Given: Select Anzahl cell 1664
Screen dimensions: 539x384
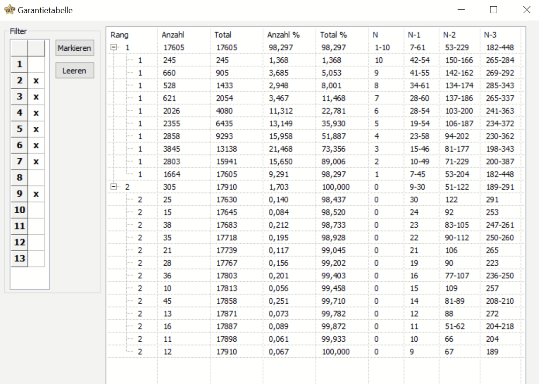Looking at the screenshot, I should coord(172,174).
